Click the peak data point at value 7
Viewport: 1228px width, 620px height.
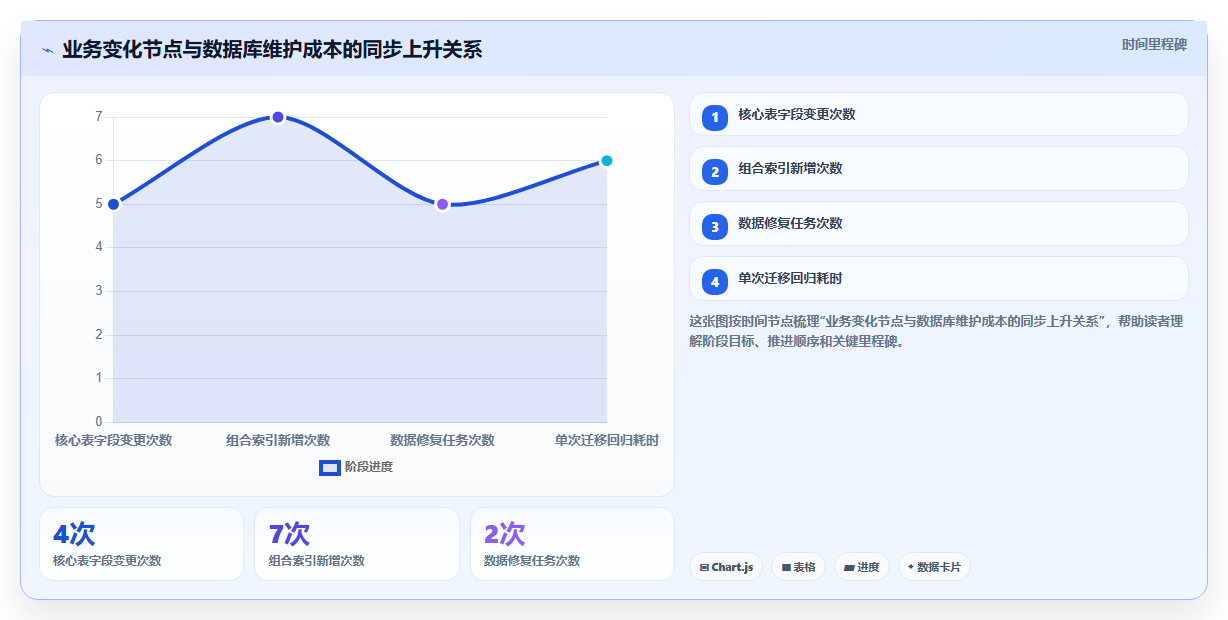point(278,117)
